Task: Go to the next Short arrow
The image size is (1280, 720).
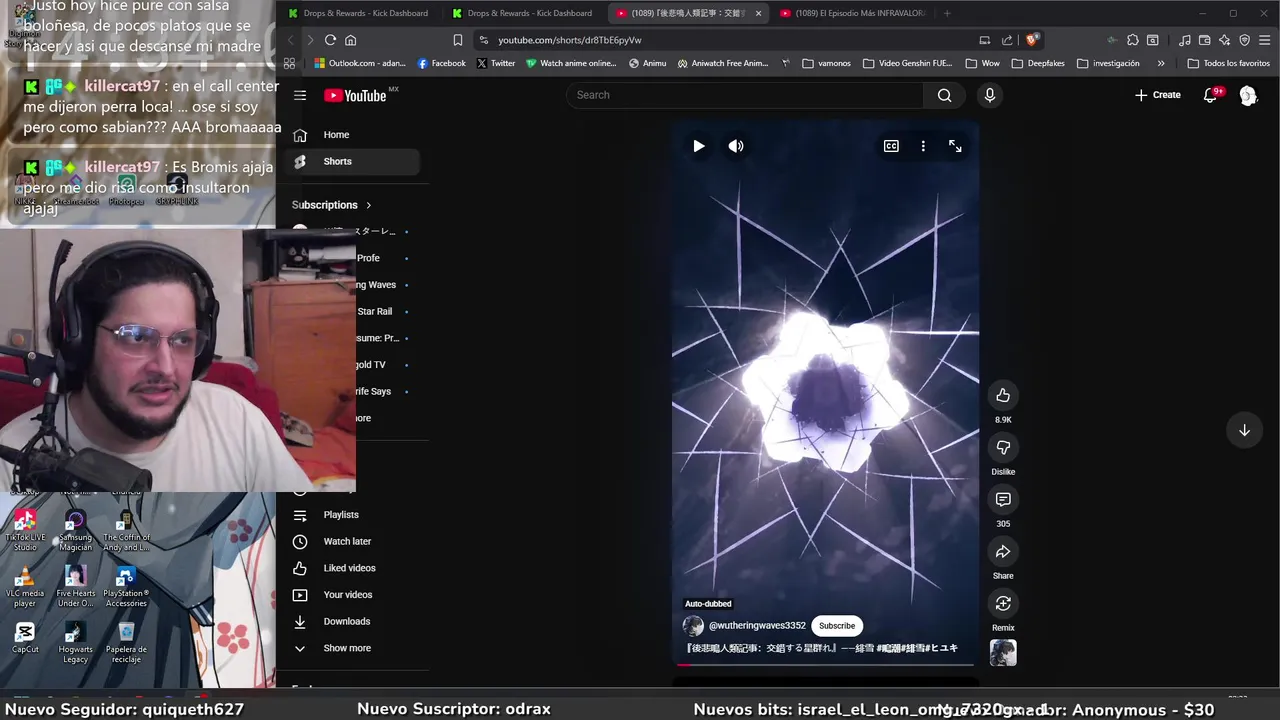Action: coord(1244,430)
